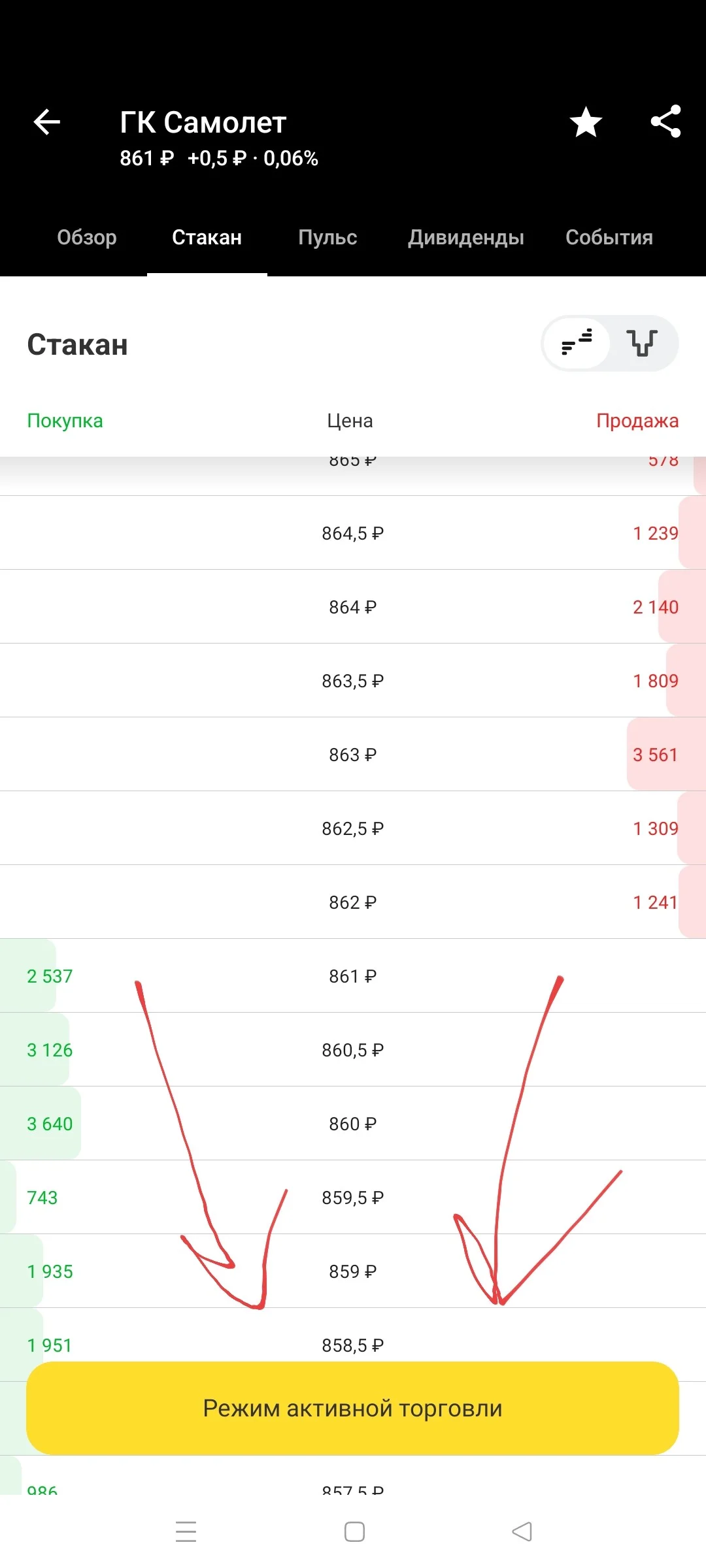The image size is (706, 1568).
Task: Go to the События tab
Action: click(x=609, y=237)
